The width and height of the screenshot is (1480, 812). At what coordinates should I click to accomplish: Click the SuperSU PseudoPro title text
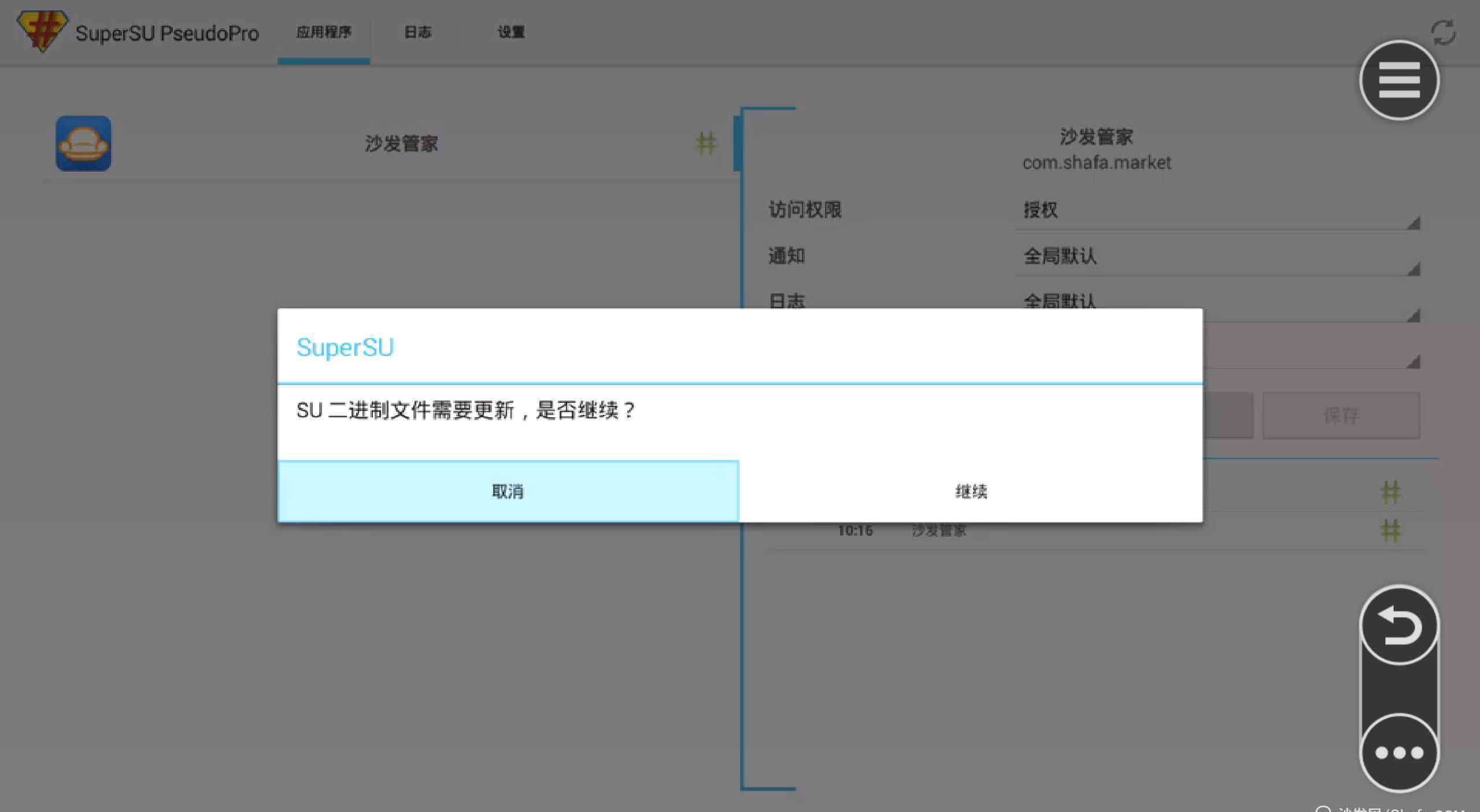167,33
